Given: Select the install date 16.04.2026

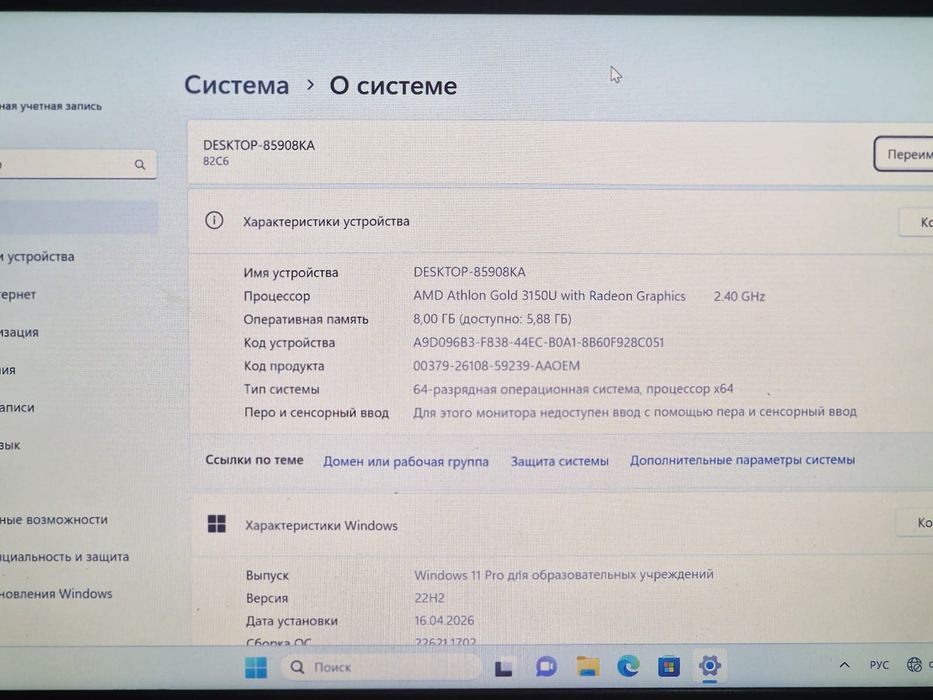Looking at the screenshot, I should pyautogui.click(x=444, y=620).
